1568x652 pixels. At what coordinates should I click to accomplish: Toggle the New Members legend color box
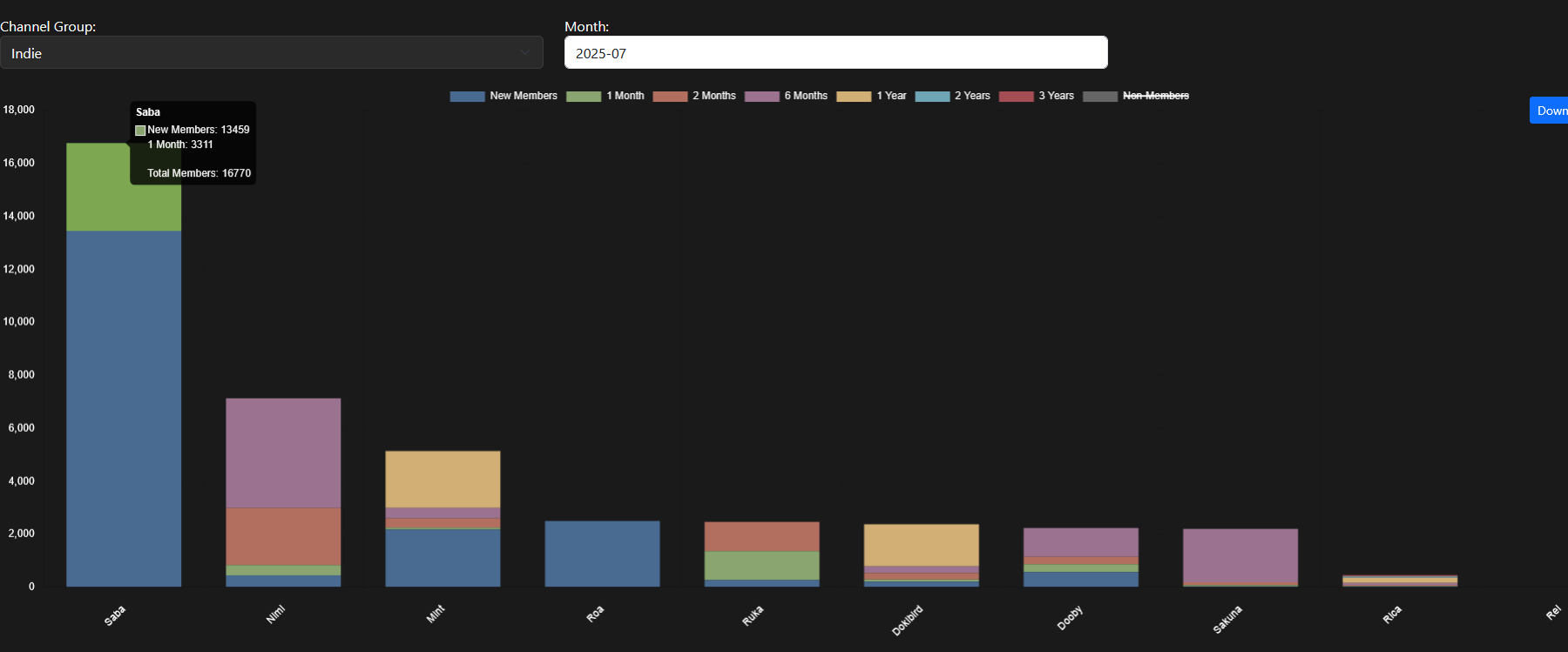[x=467, y=97]
